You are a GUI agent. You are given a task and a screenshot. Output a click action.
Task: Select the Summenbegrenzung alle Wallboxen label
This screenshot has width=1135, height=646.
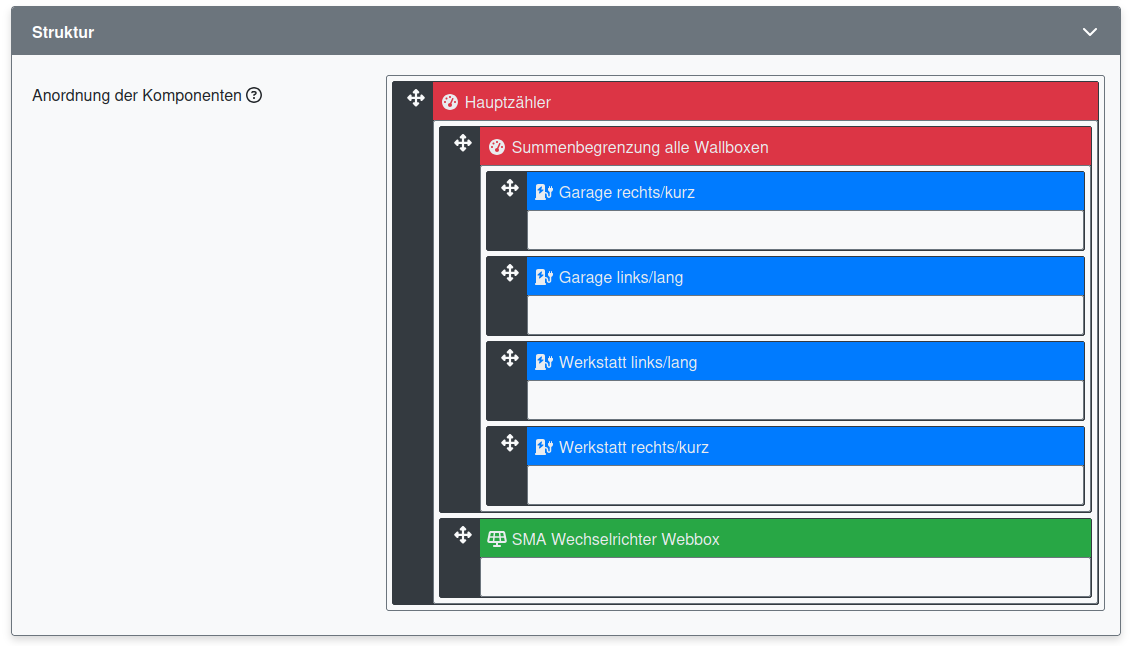click(x=640, y=147)
